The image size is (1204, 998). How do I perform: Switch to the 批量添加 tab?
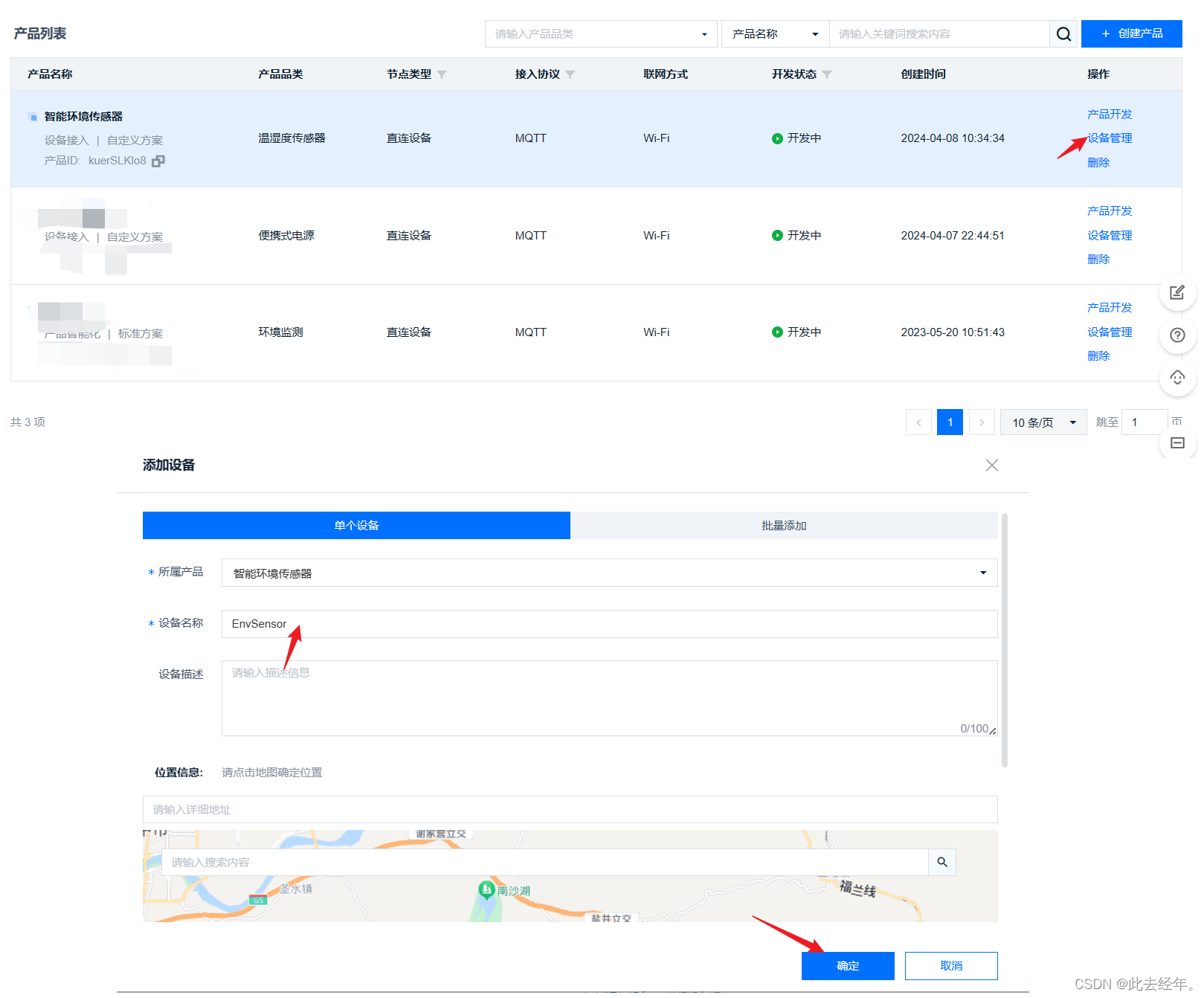(x=784, y=525)
